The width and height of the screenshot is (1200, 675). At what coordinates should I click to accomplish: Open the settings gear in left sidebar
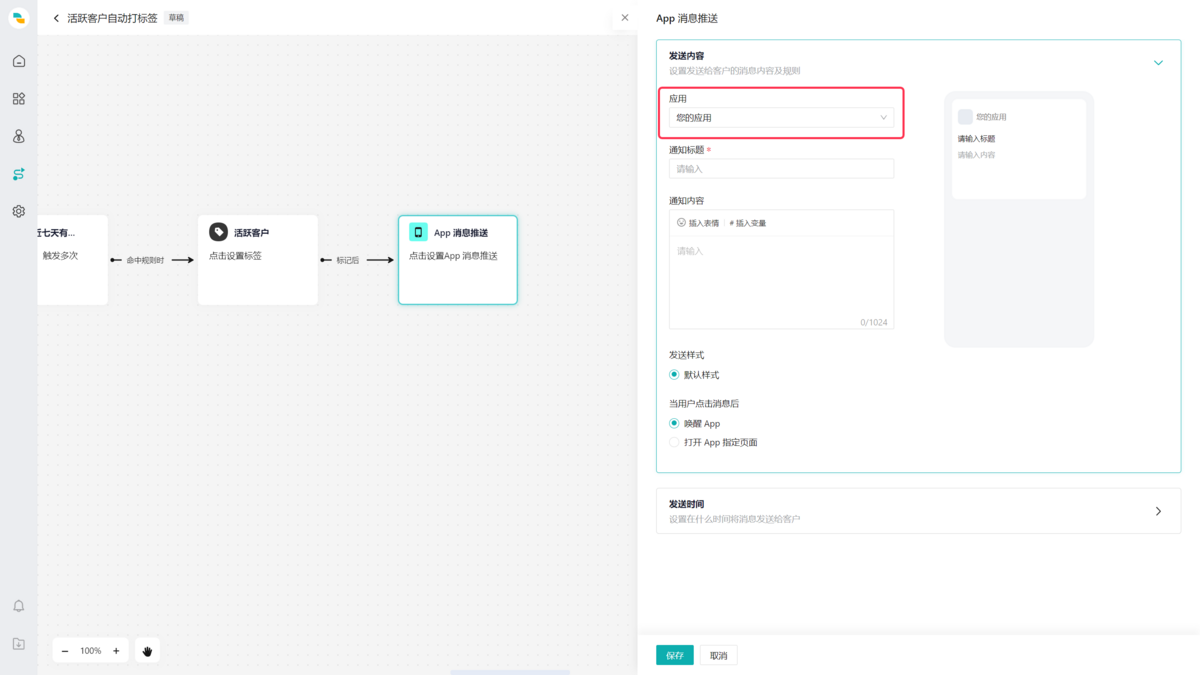click(x=18, y=211)
